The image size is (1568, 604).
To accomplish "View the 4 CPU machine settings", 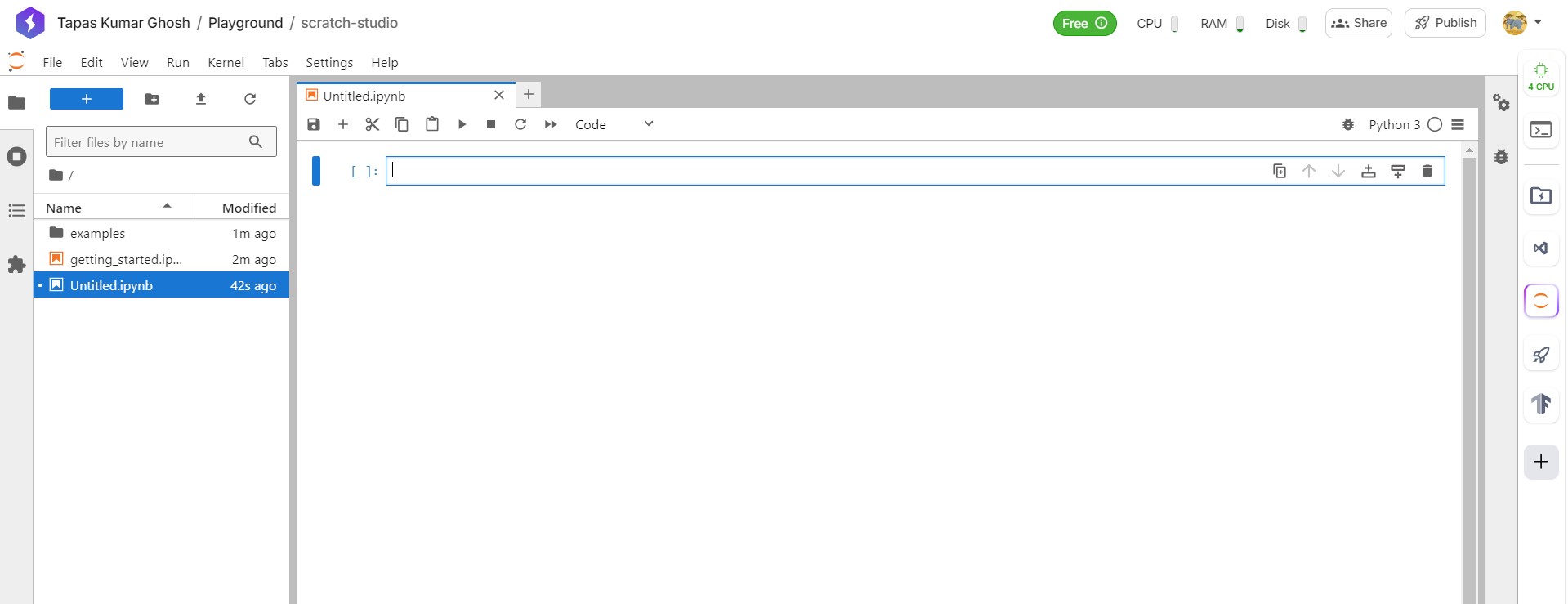I will pyautogui.click(x=1541, y=76).
